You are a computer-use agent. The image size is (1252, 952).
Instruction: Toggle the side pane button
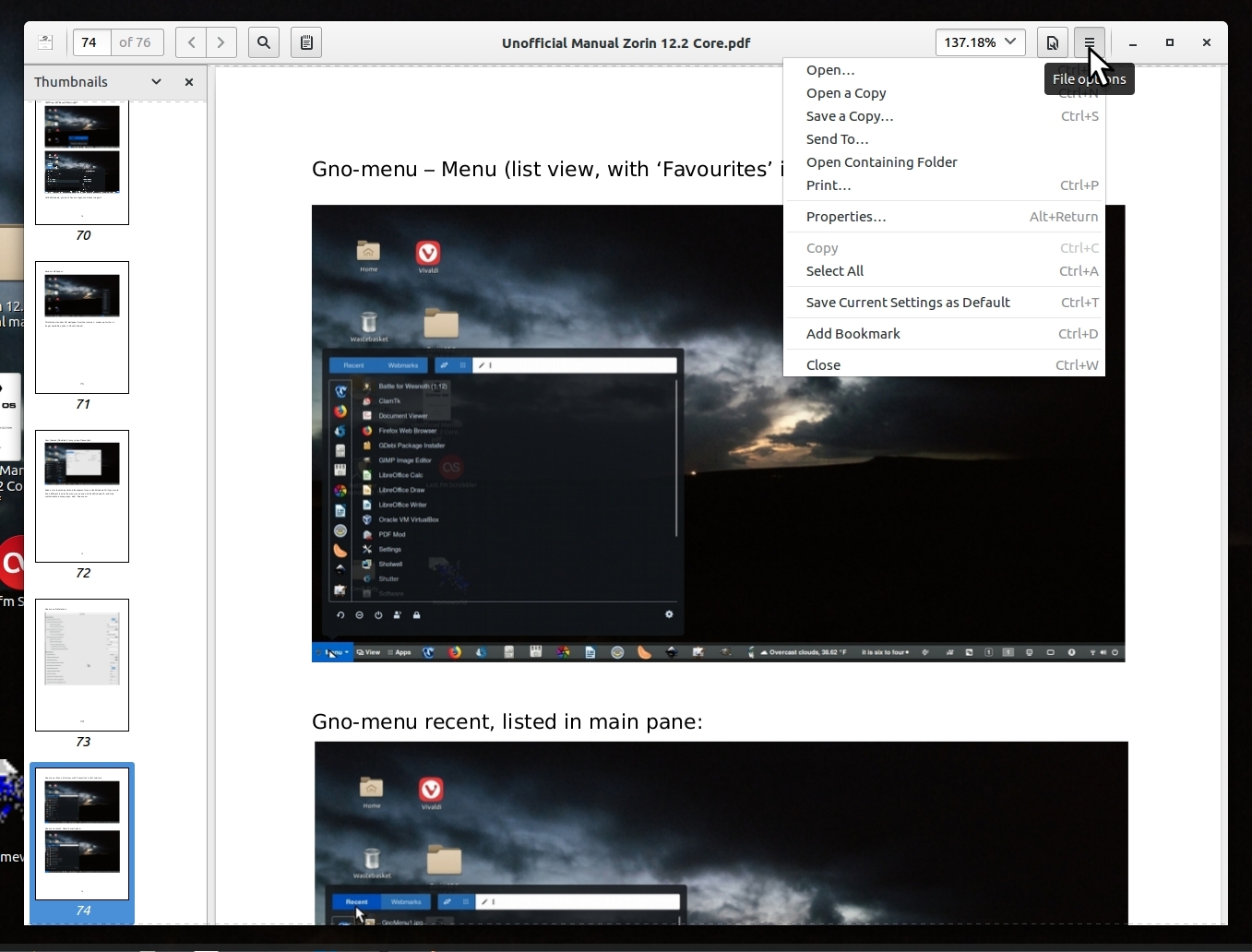tap(45, 42)
